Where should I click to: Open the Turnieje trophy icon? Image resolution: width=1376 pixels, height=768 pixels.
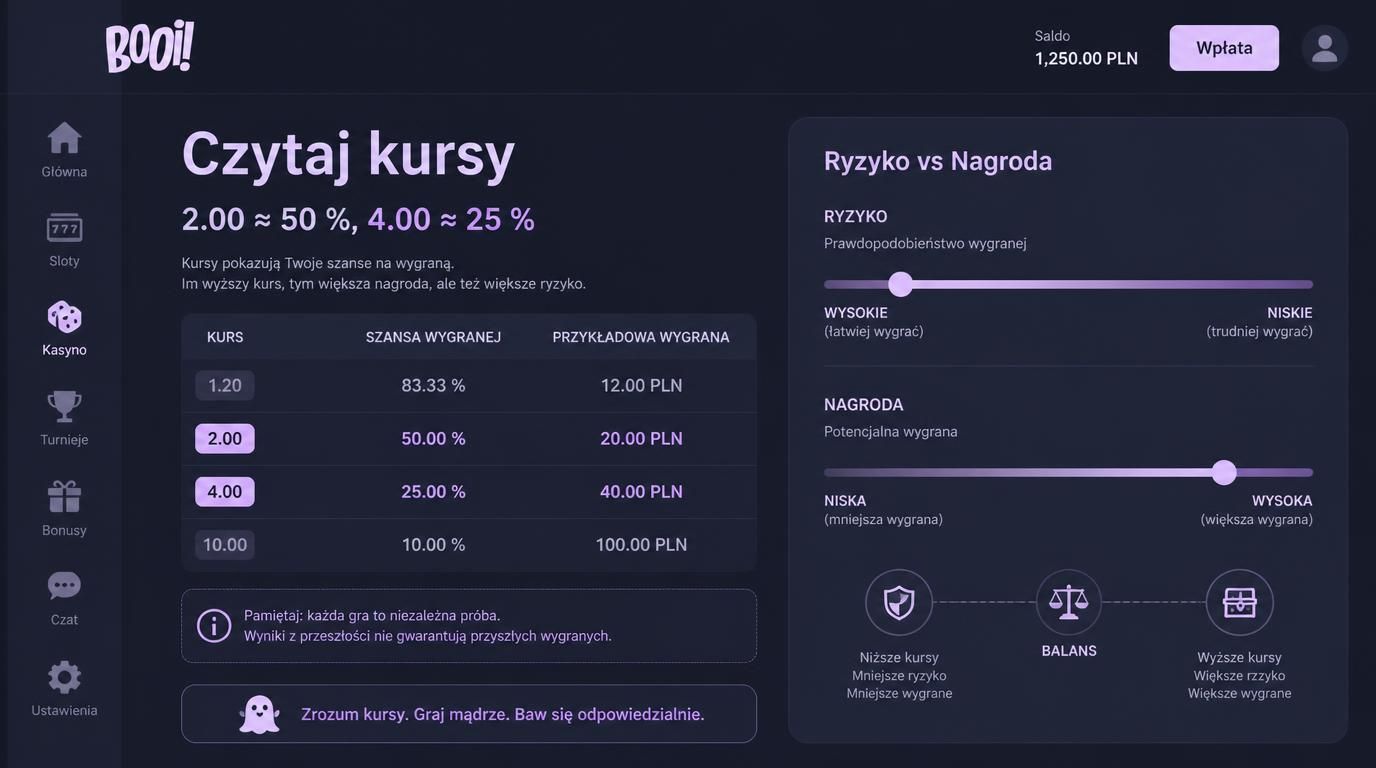(64, 406)
